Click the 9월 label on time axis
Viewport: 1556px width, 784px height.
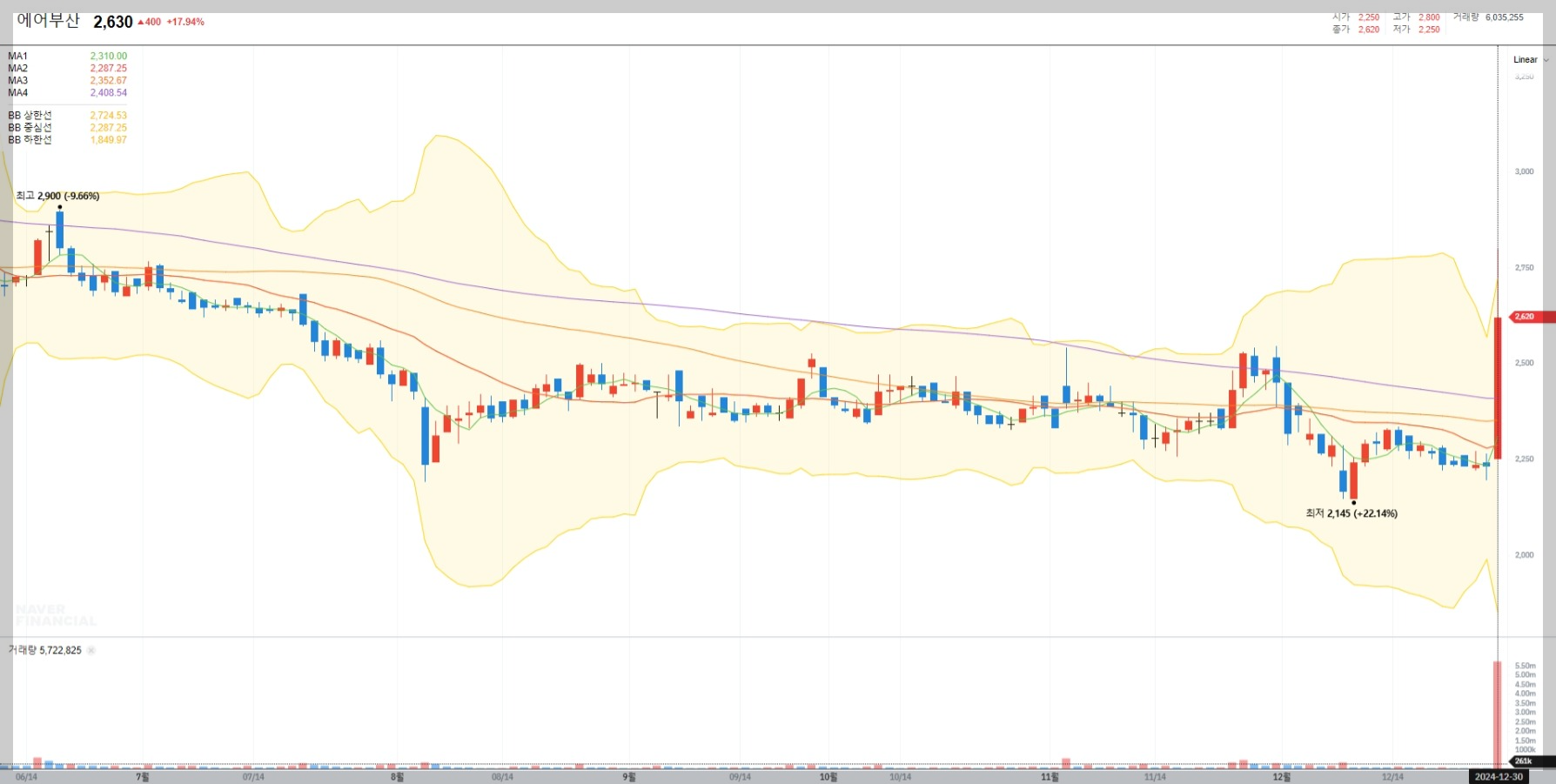pyautogui.click(x=628, y=776)
